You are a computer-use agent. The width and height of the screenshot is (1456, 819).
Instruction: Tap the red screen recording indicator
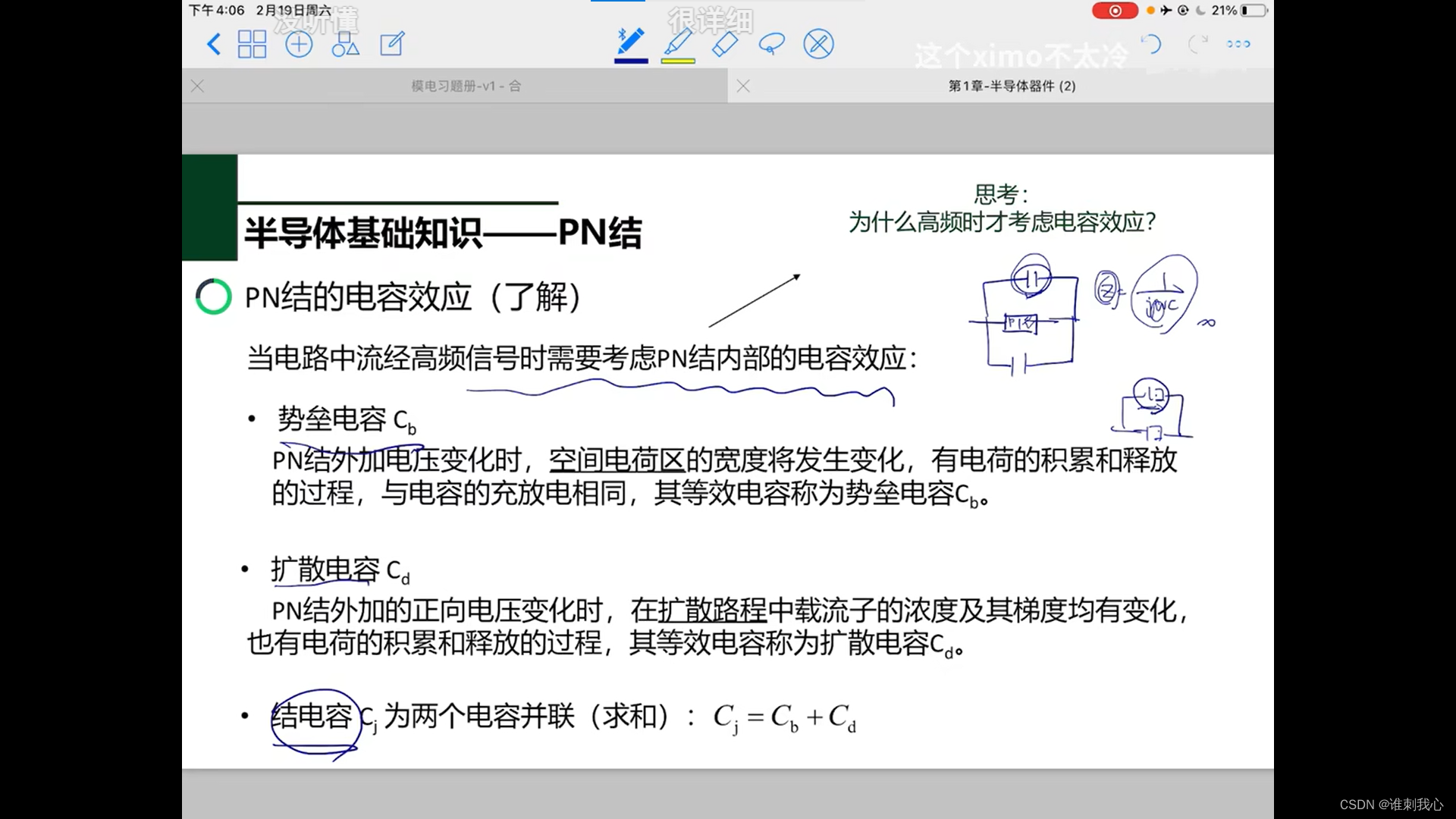(1115, 11)
